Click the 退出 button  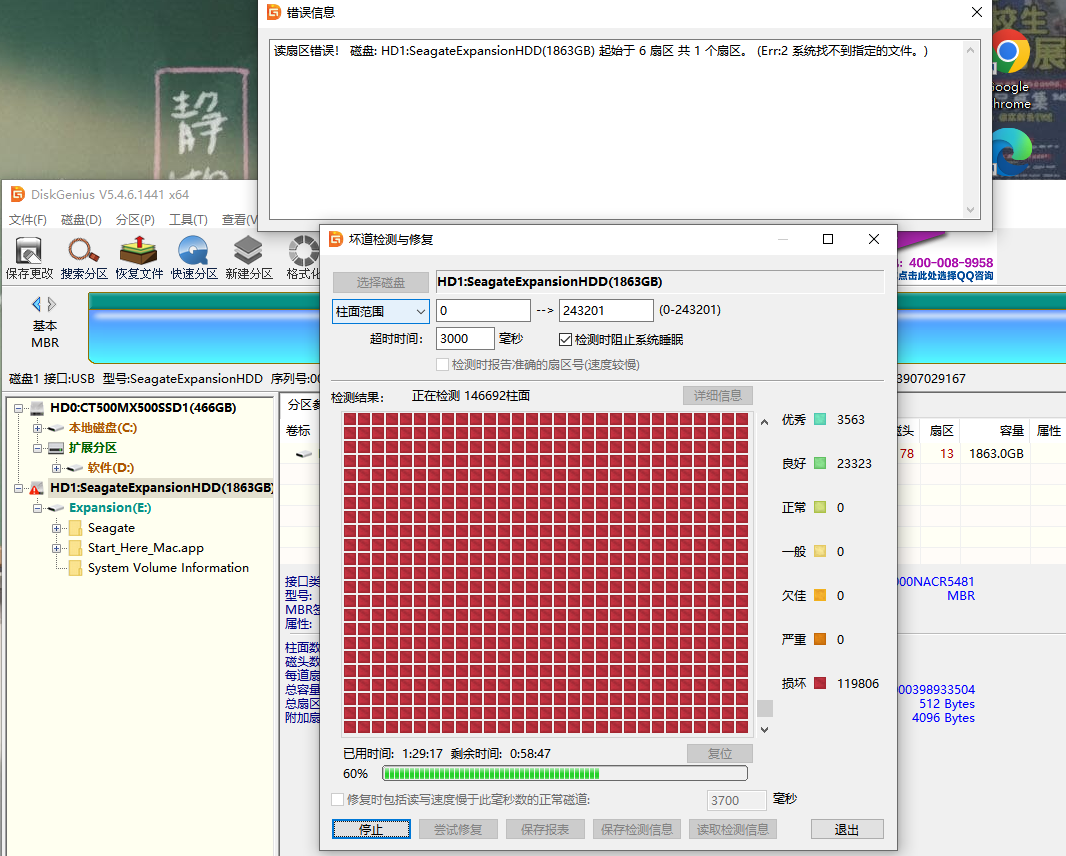coord(847,829)
